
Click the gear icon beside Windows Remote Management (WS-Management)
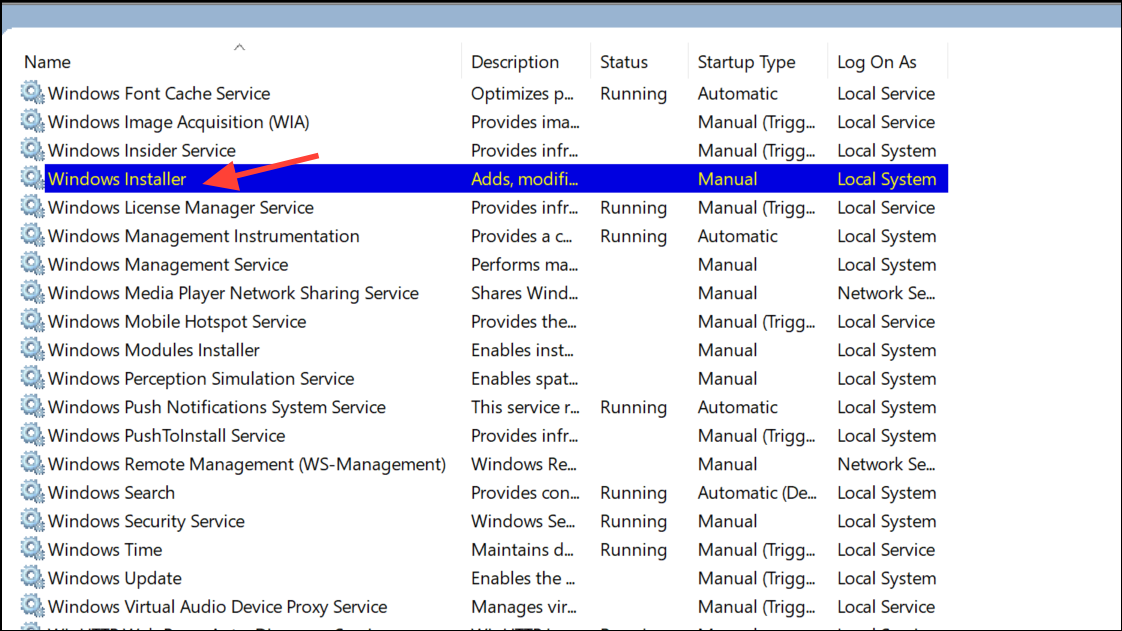[32, 464]
